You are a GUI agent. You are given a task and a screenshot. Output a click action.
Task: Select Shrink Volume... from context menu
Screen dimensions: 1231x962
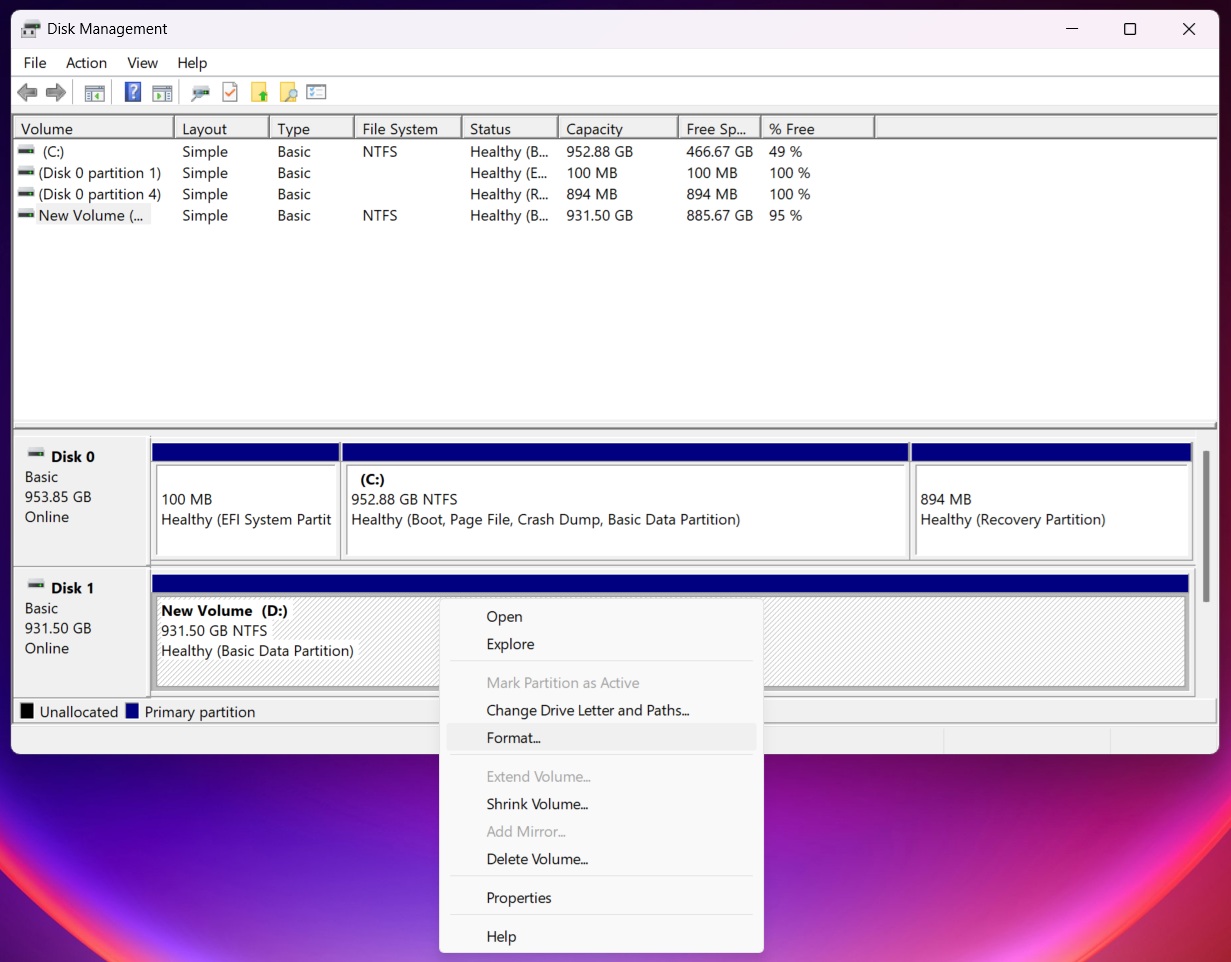537,804
